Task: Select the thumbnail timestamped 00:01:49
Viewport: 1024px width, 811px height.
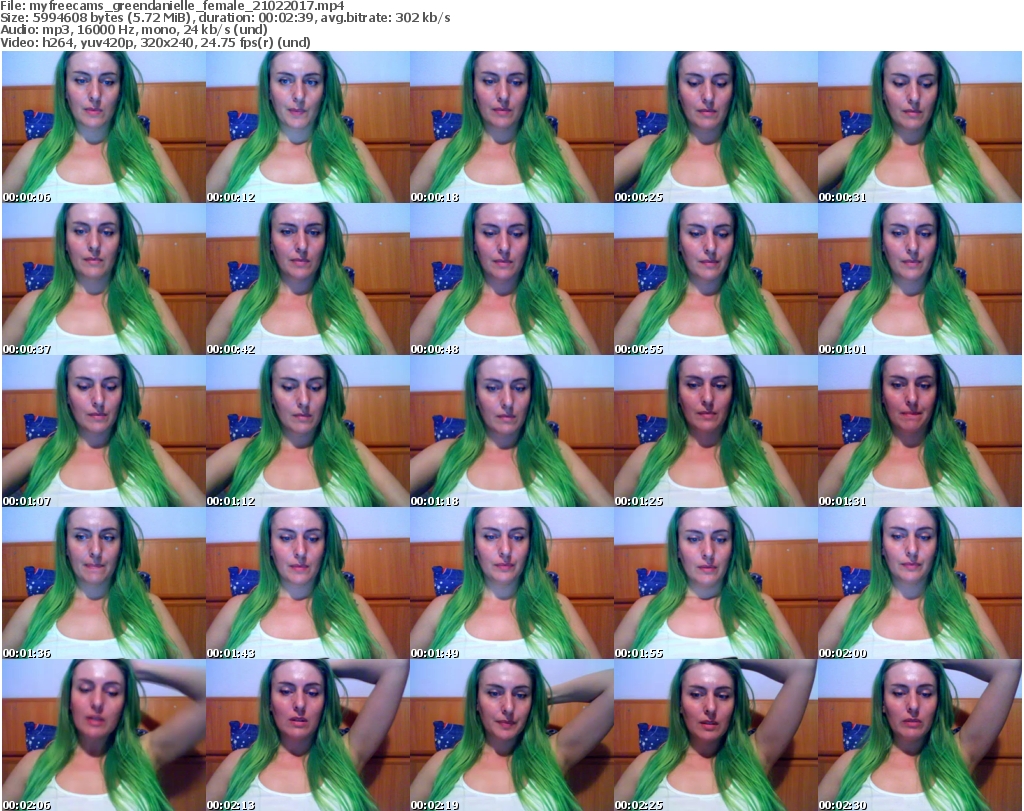Action: click(x=512, y=583)
